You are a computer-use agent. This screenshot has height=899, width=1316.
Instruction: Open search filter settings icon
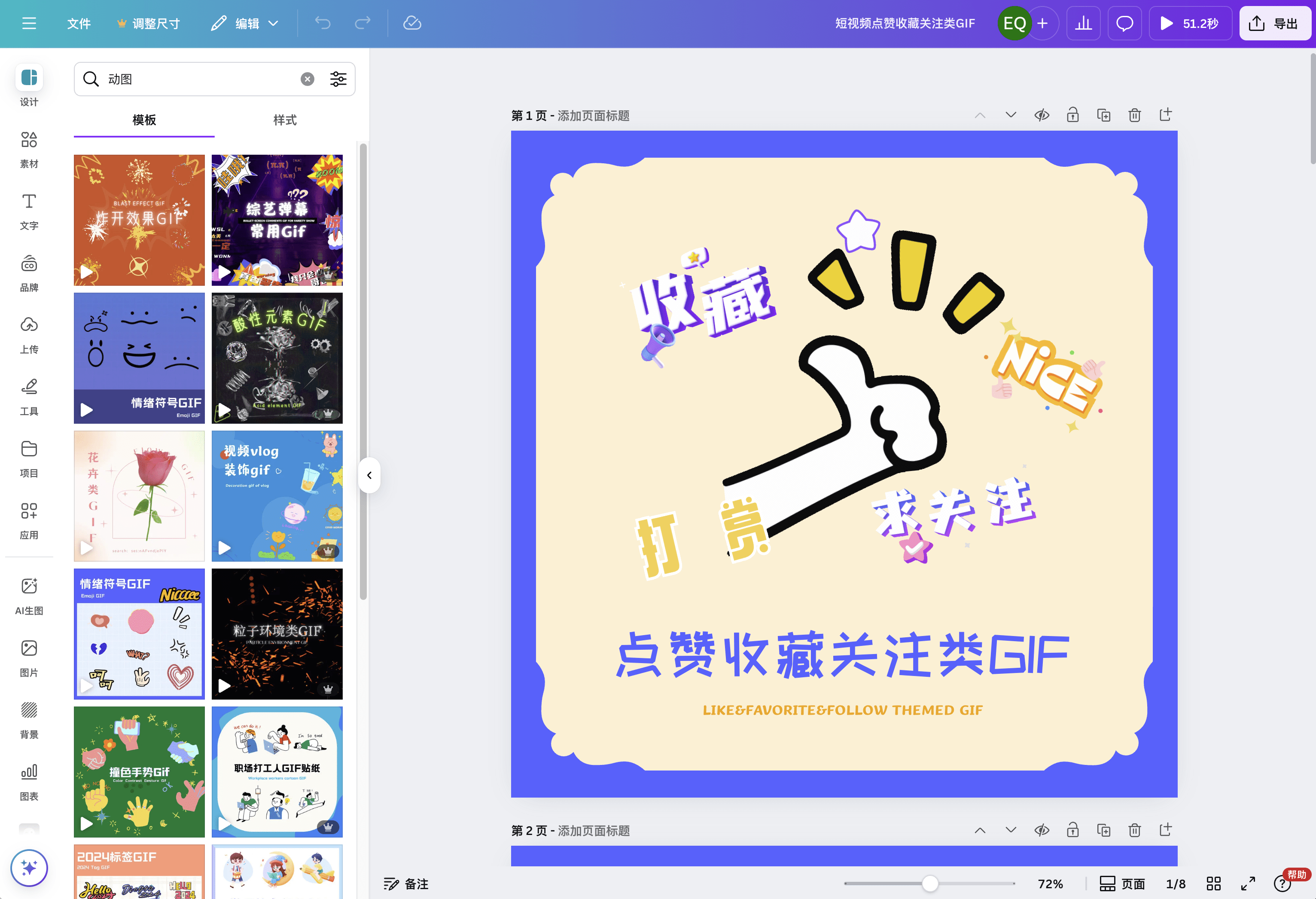[338, 79]
